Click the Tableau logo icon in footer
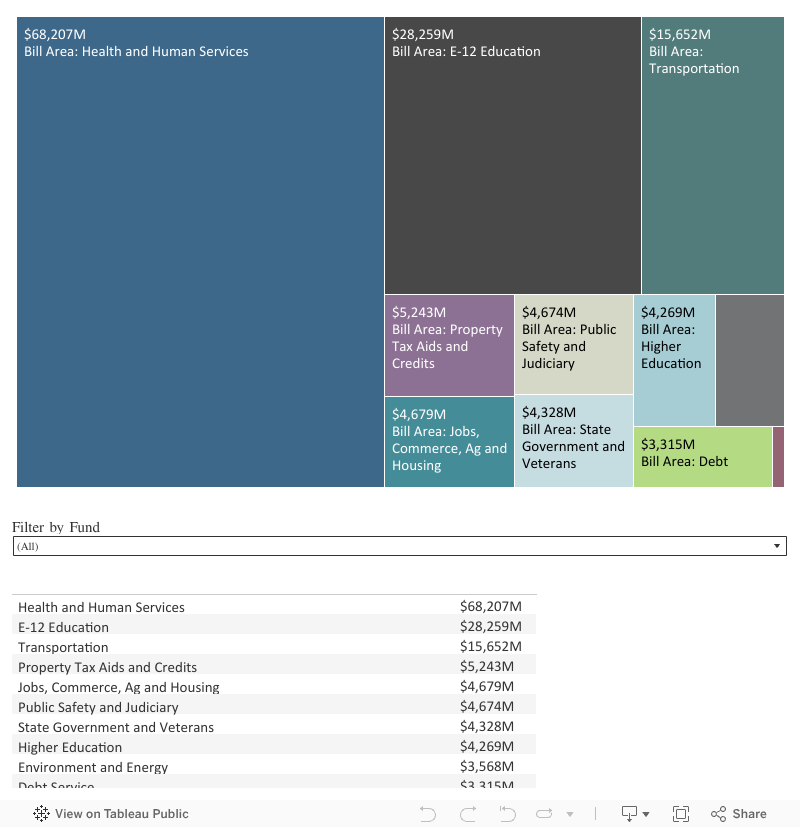This screenshot has width=800, height=827. pos(42,814)
